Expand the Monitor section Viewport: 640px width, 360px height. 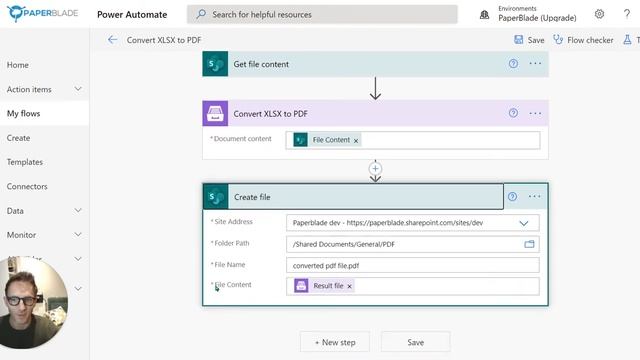coord(78,234)
